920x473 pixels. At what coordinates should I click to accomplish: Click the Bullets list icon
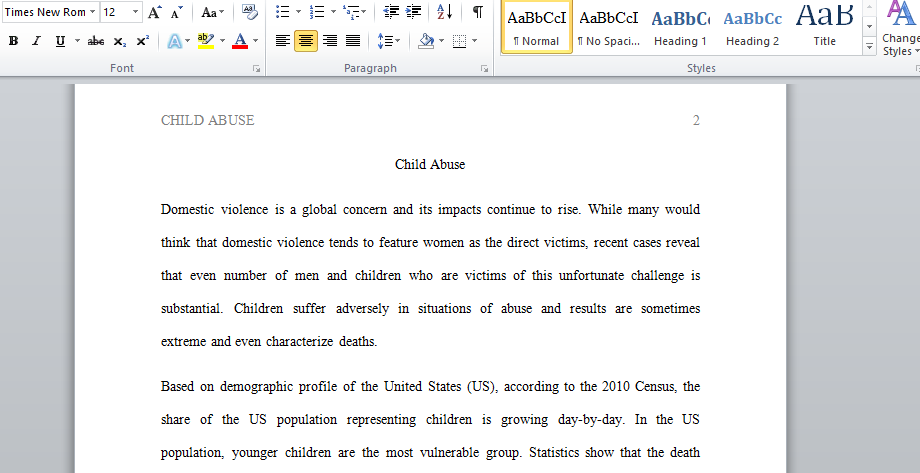[283, 12]
